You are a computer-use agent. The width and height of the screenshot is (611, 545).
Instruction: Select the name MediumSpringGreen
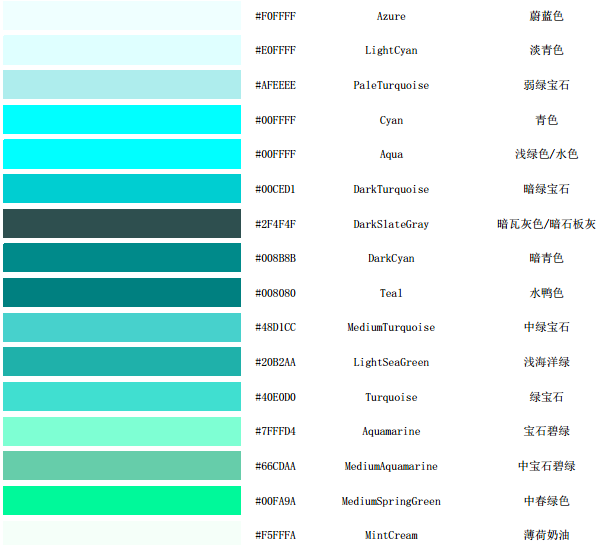[x=391, y=501]
